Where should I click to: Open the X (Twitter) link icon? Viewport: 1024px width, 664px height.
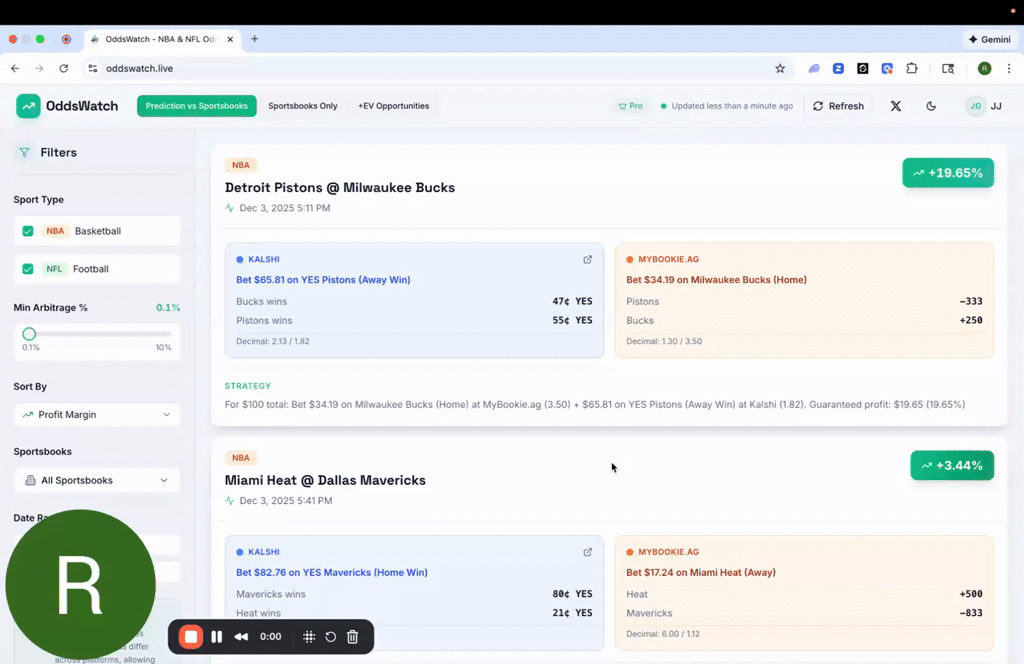[x=895, y=106]
